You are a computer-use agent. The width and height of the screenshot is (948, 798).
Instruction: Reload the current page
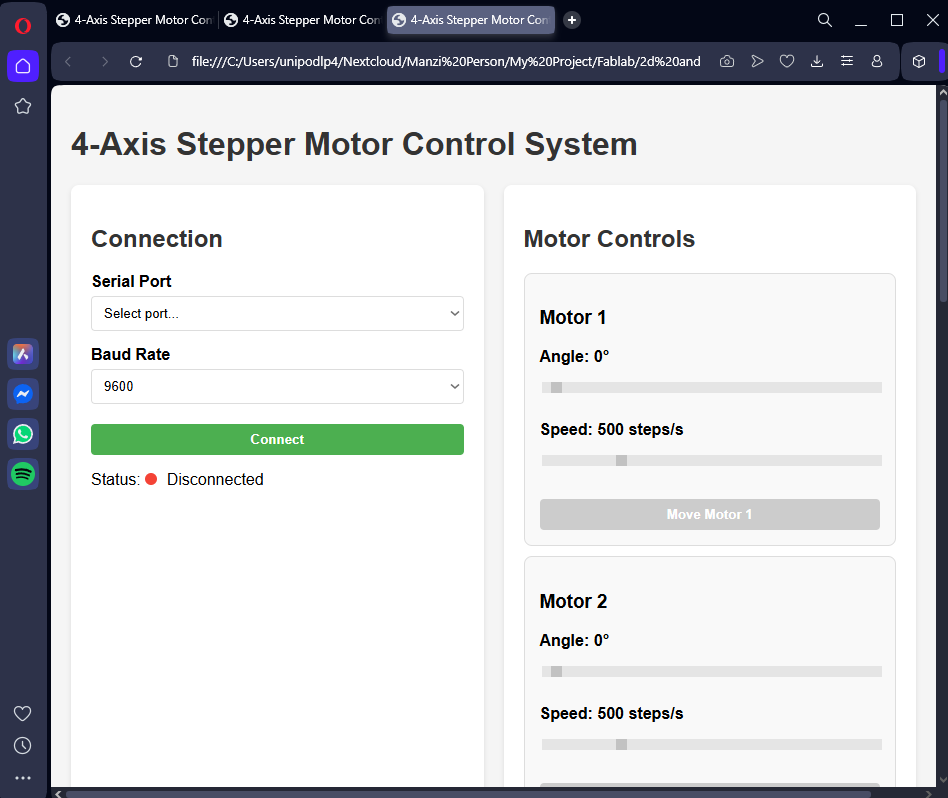pos(136,62)
